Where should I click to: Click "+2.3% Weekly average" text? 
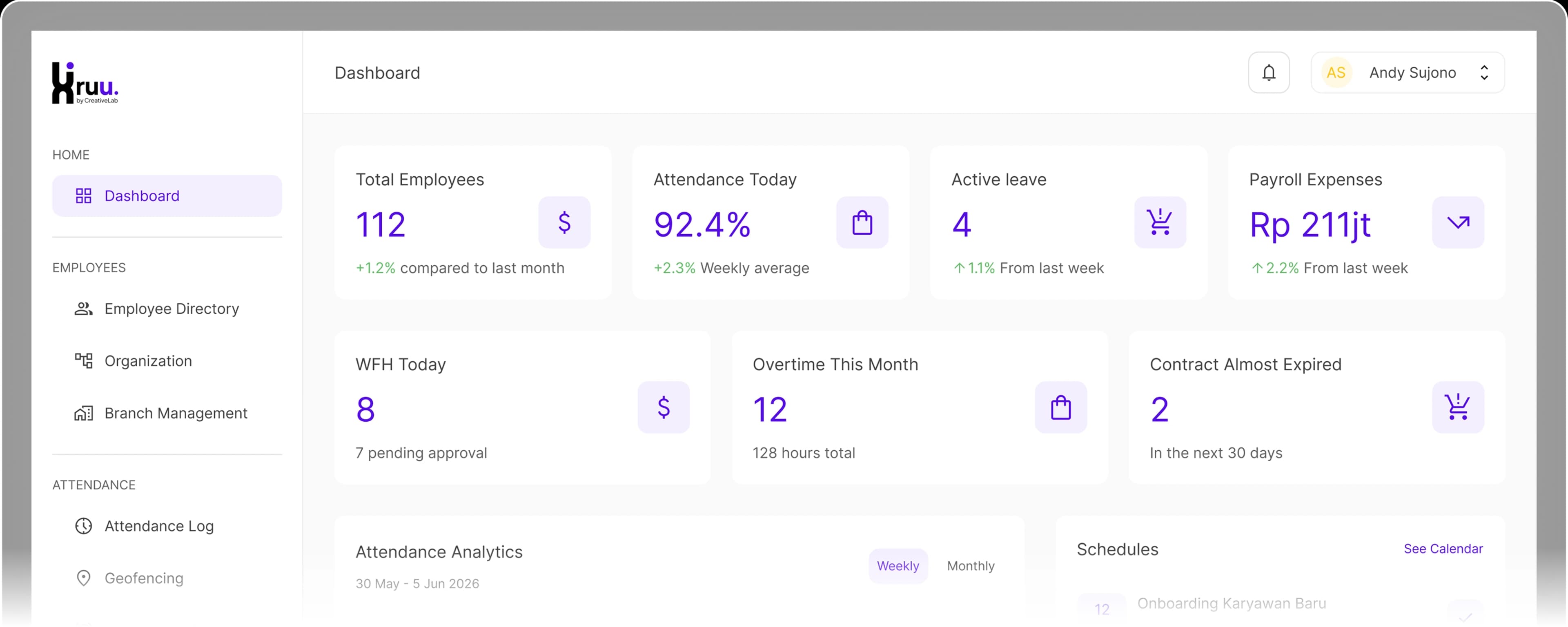point(731,268)
